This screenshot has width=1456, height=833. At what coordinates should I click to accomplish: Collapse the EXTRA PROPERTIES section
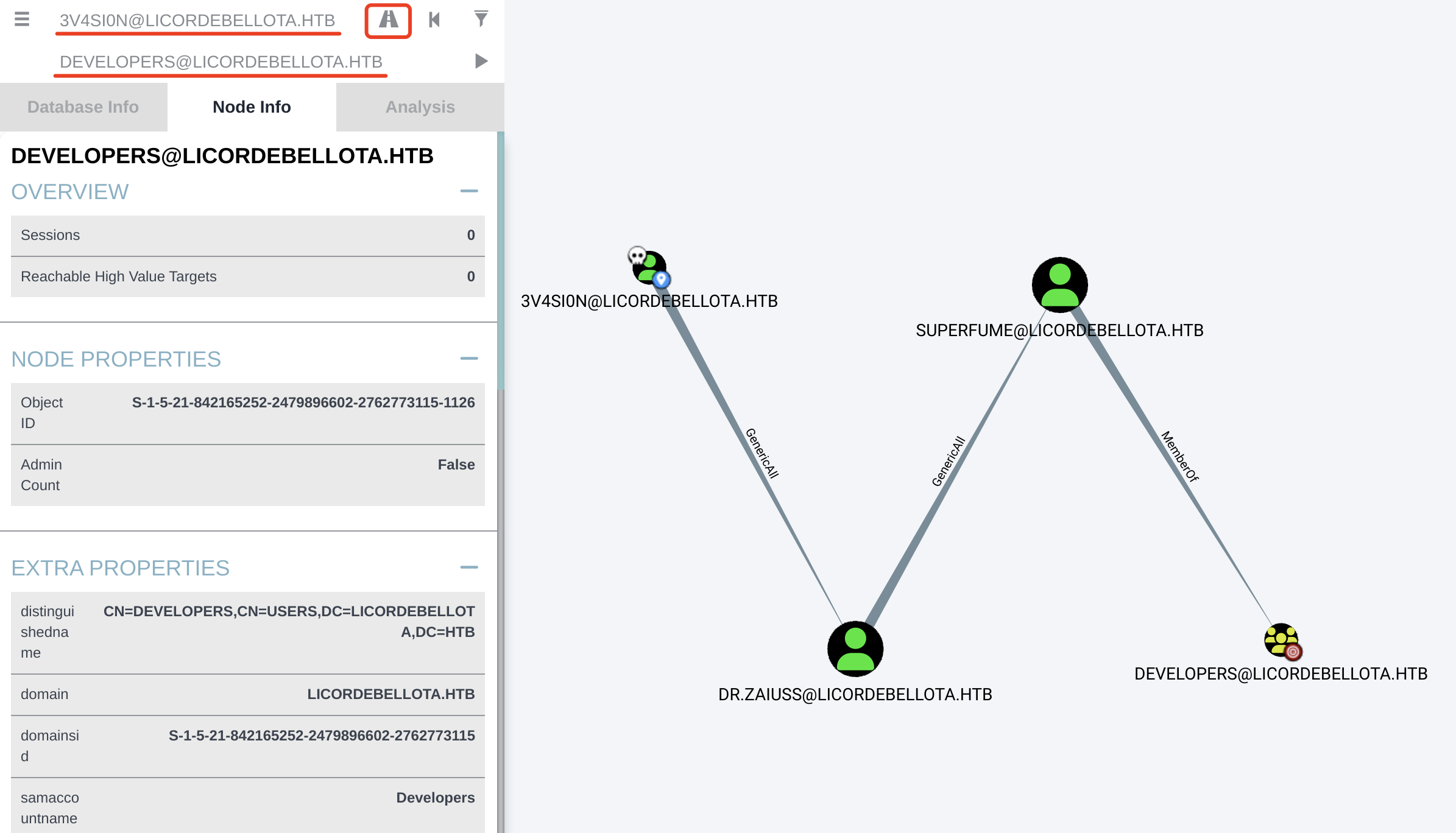468,568
